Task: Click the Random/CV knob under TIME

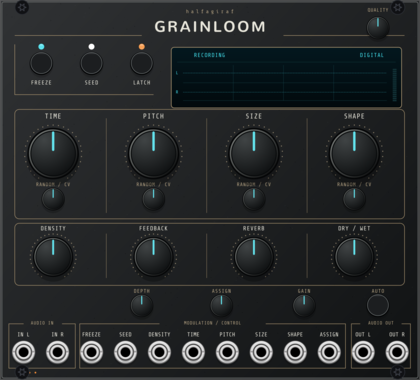Action: (x=53, y=199)
